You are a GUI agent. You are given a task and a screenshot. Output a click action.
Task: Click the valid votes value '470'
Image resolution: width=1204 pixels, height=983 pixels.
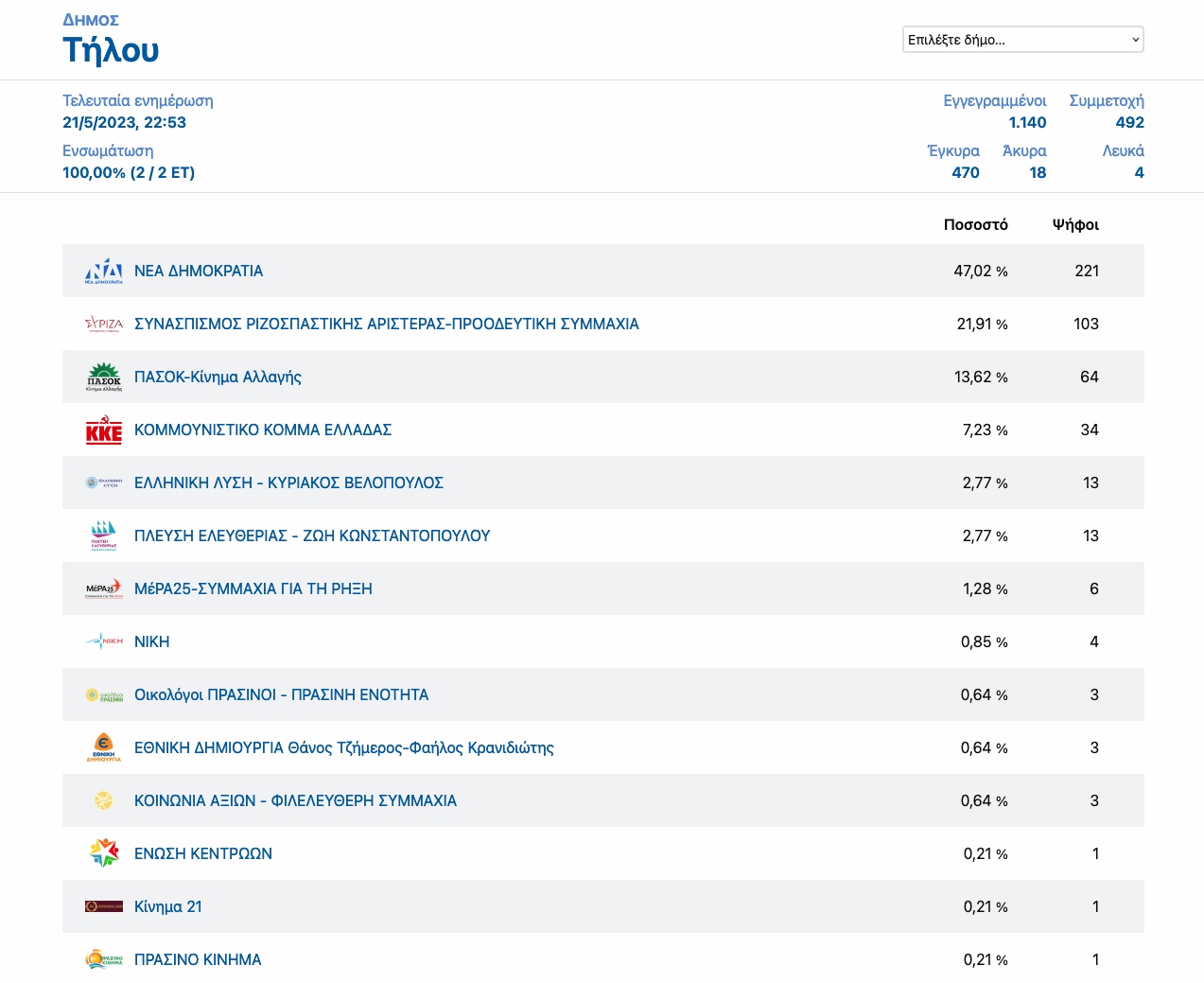point(966,172)
